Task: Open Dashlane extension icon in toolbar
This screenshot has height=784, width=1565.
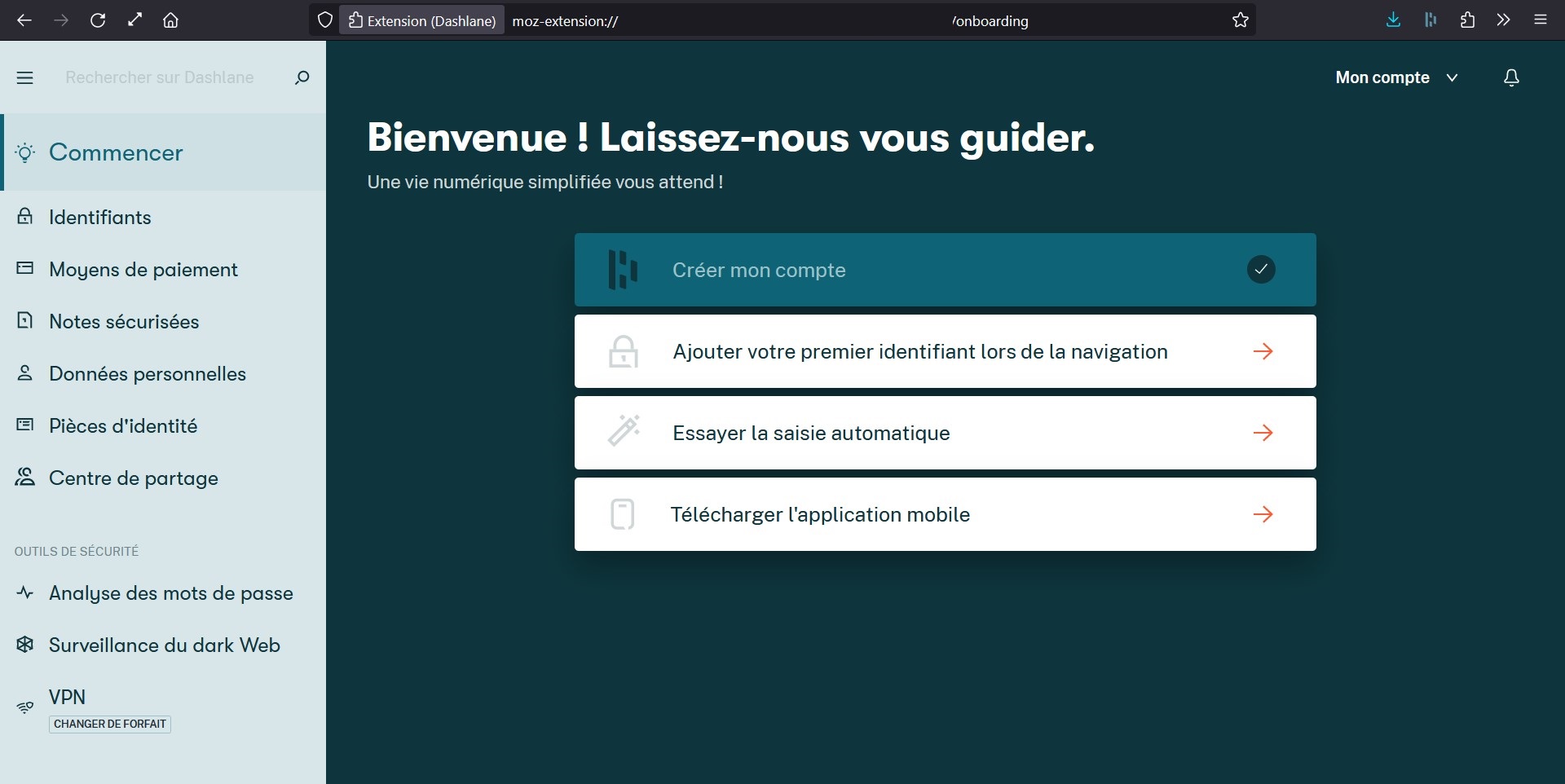Action: point(1431,20)
